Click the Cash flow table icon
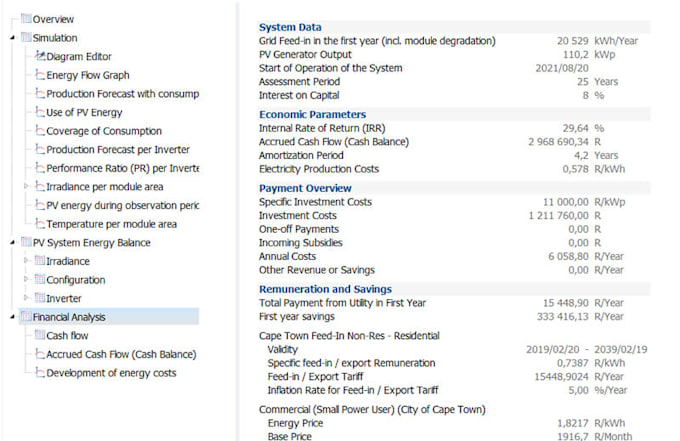This screenshot has height=441, width=680. point(40,336)
